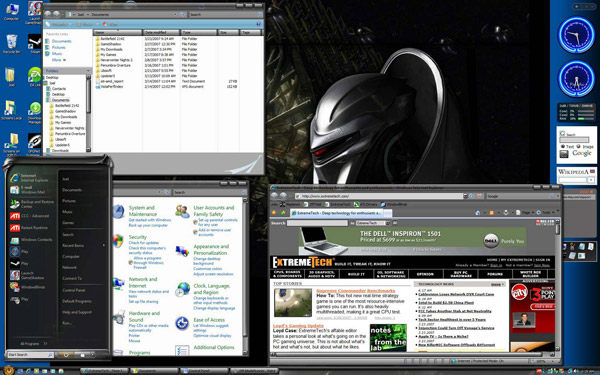Sort by the Date modified column header

pos(161,33)
